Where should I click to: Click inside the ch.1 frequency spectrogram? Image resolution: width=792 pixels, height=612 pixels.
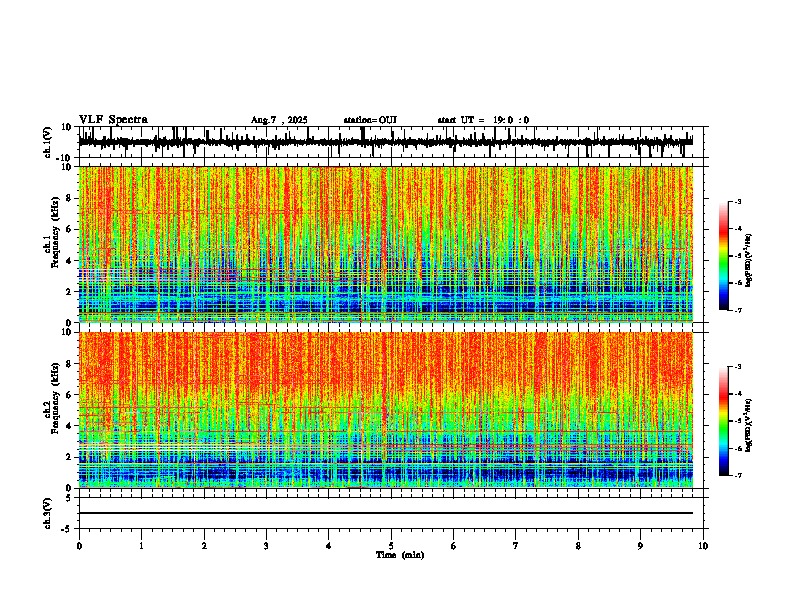click(x=385, y=244)
